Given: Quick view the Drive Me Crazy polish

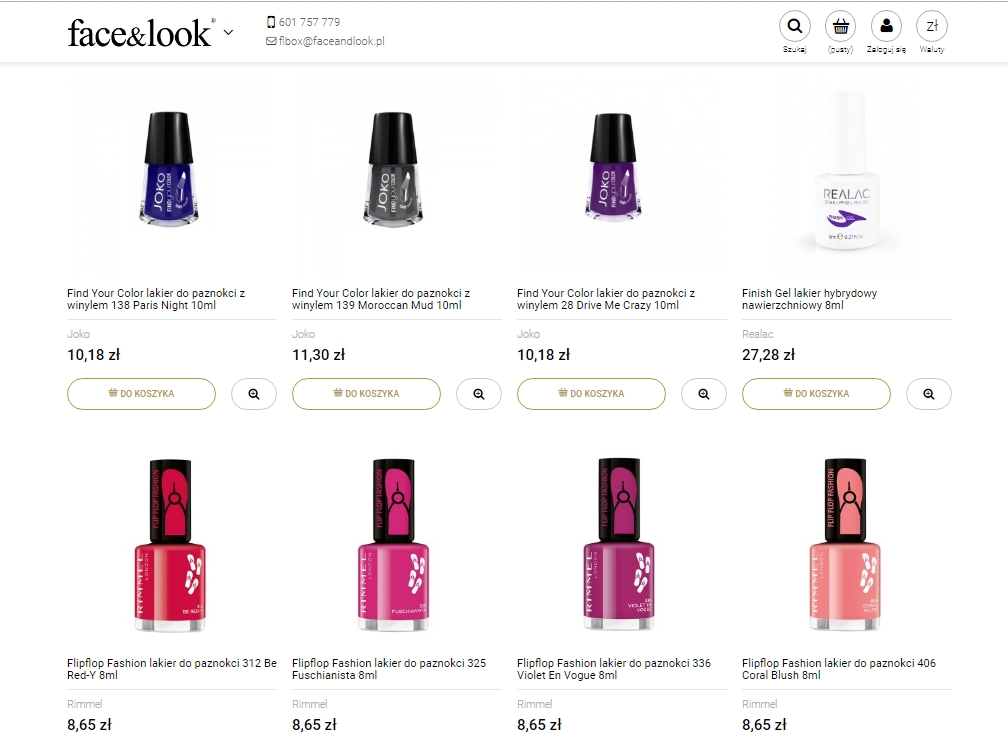Looking at the screenshot, I should coord(704,394).
